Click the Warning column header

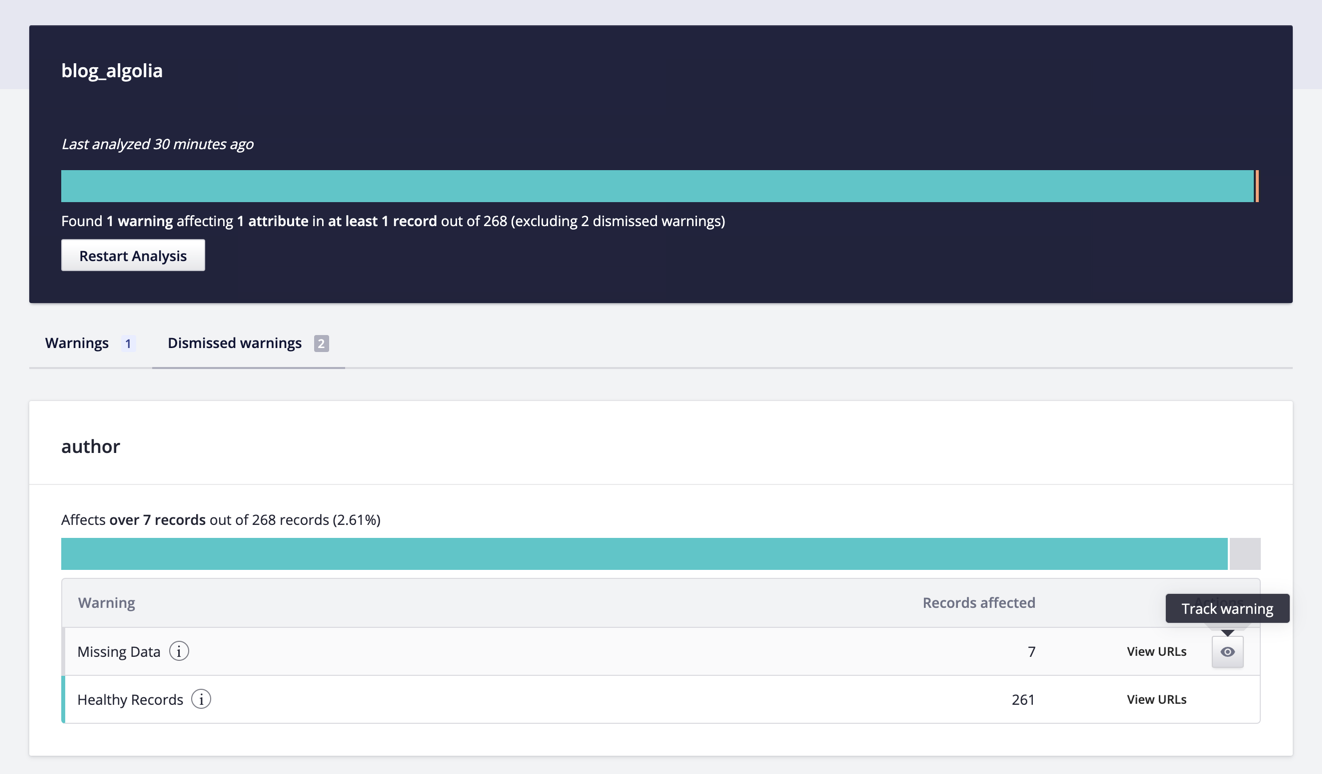point(106,602)
